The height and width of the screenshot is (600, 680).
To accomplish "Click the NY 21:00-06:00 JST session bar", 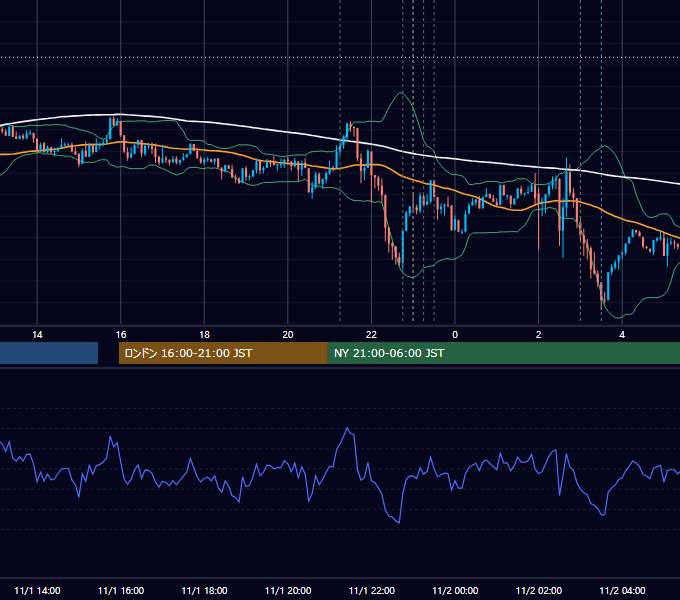I will coord(503,353).
